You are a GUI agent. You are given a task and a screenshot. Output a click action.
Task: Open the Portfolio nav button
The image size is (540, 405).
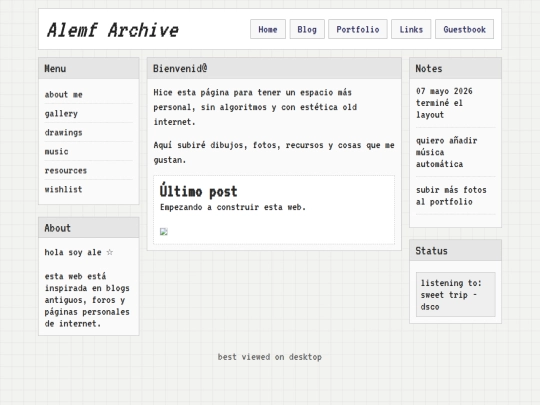point(357,29)
